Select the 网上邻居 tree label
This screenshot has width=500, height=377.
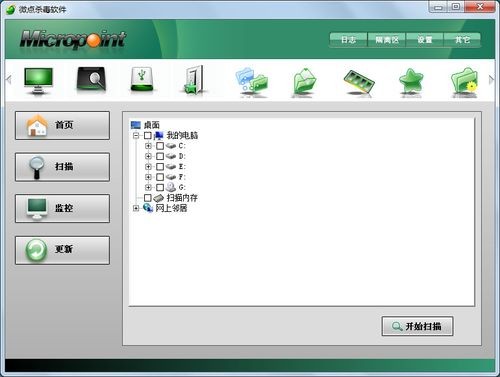click(x=171, y=208)
